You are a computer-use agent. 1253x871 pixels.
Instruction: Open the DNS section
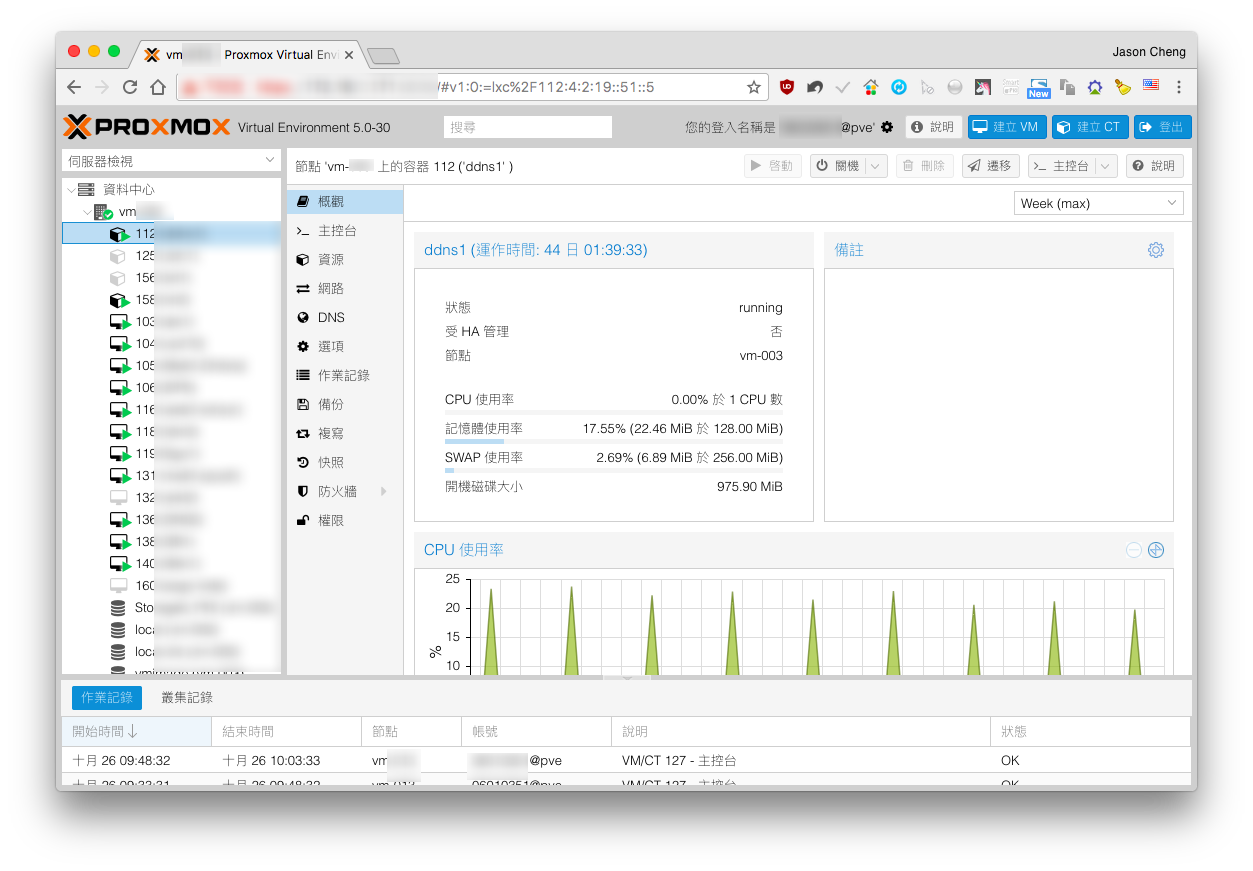(345, 317)
